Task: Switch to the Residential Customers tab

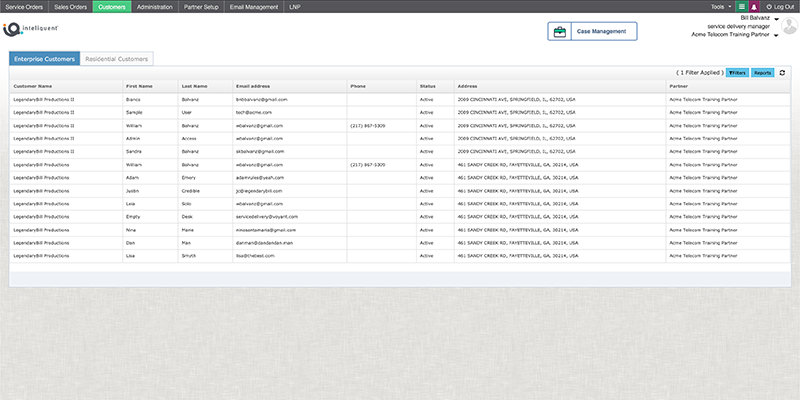Action: pos(117,59)
